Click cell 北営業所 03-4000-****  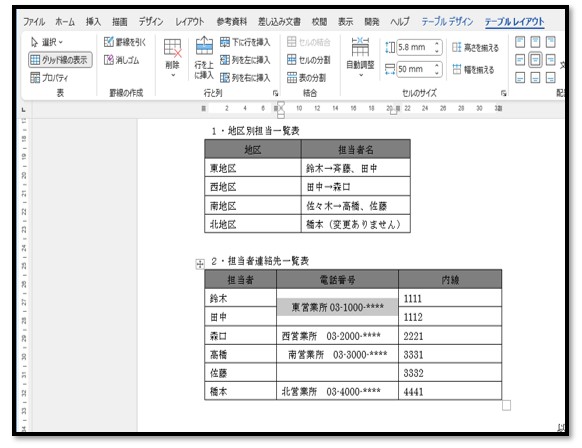[x=337, y=391]
